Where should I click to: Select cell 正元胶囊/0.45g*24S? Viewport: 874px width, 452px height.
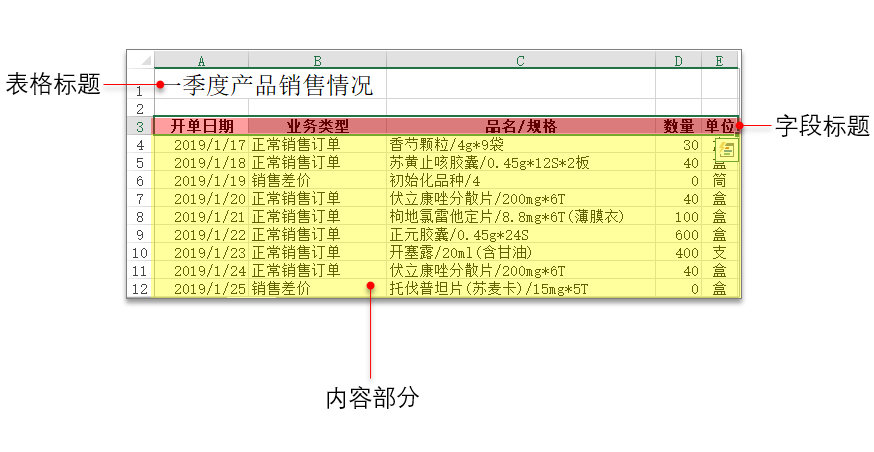[521, 234]
